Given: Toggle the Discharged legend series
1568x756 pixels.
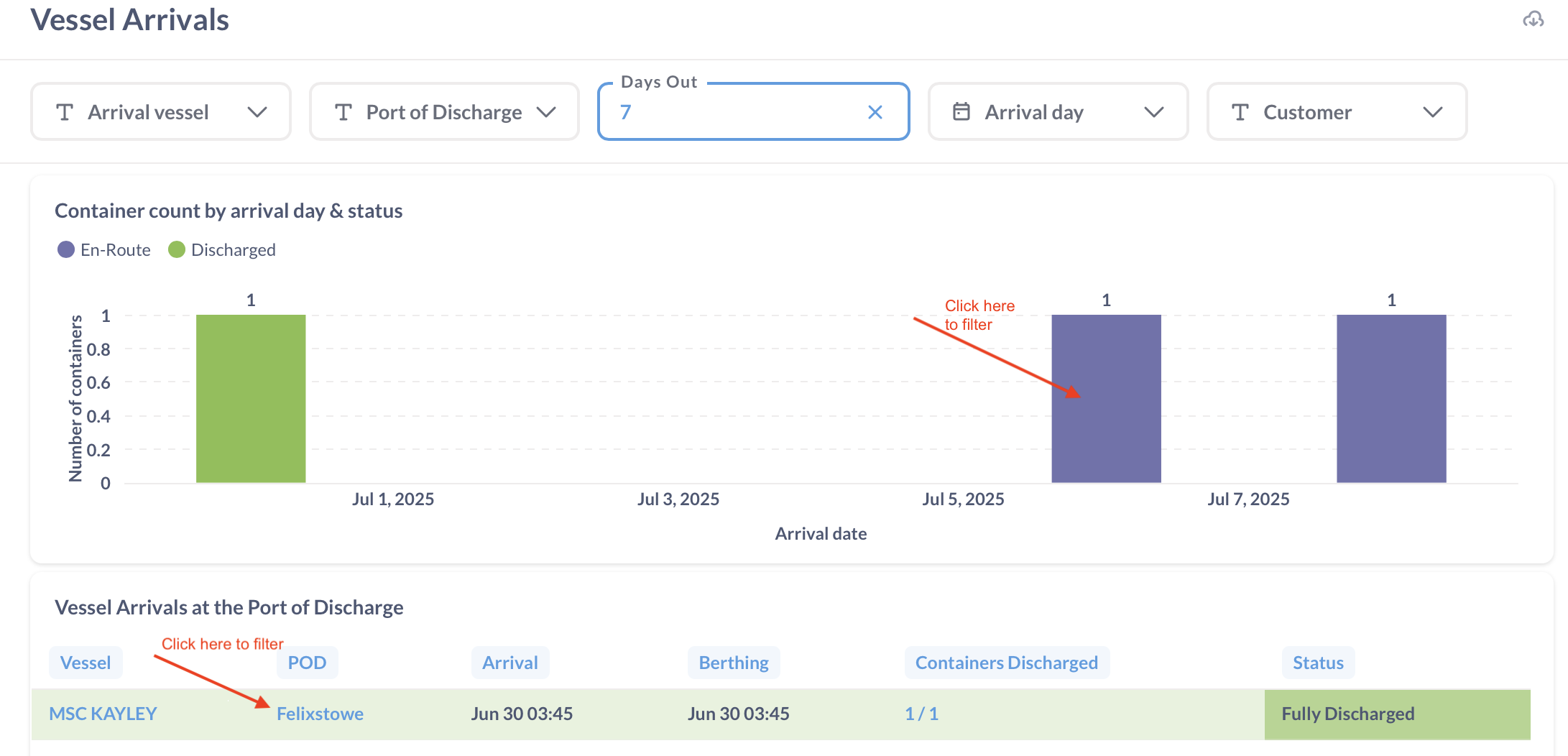Looking at the screenshot, I should 222,250.
